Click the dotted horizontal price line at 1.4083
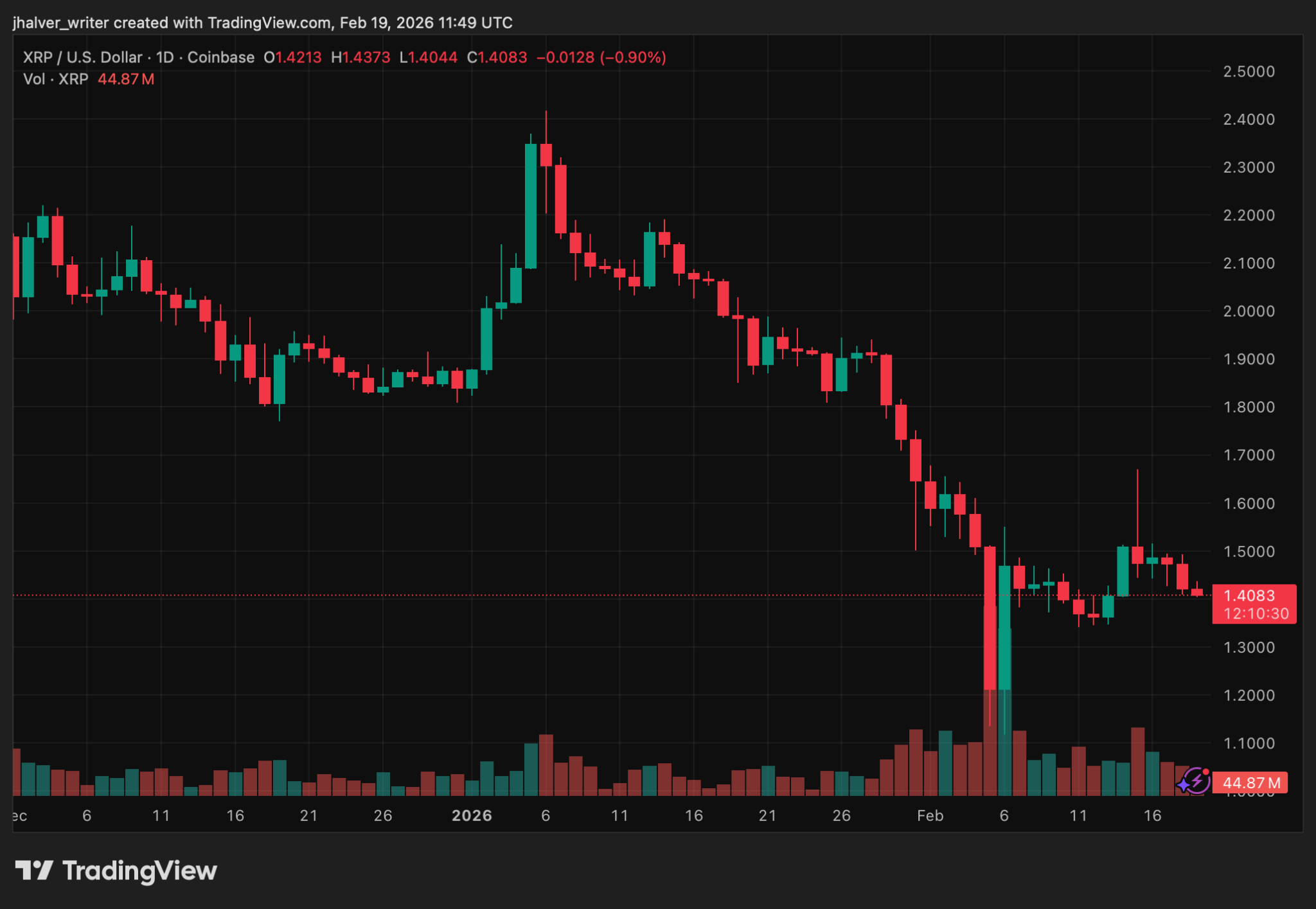Screen dimensions: 1316x909 tap(643, 596)
